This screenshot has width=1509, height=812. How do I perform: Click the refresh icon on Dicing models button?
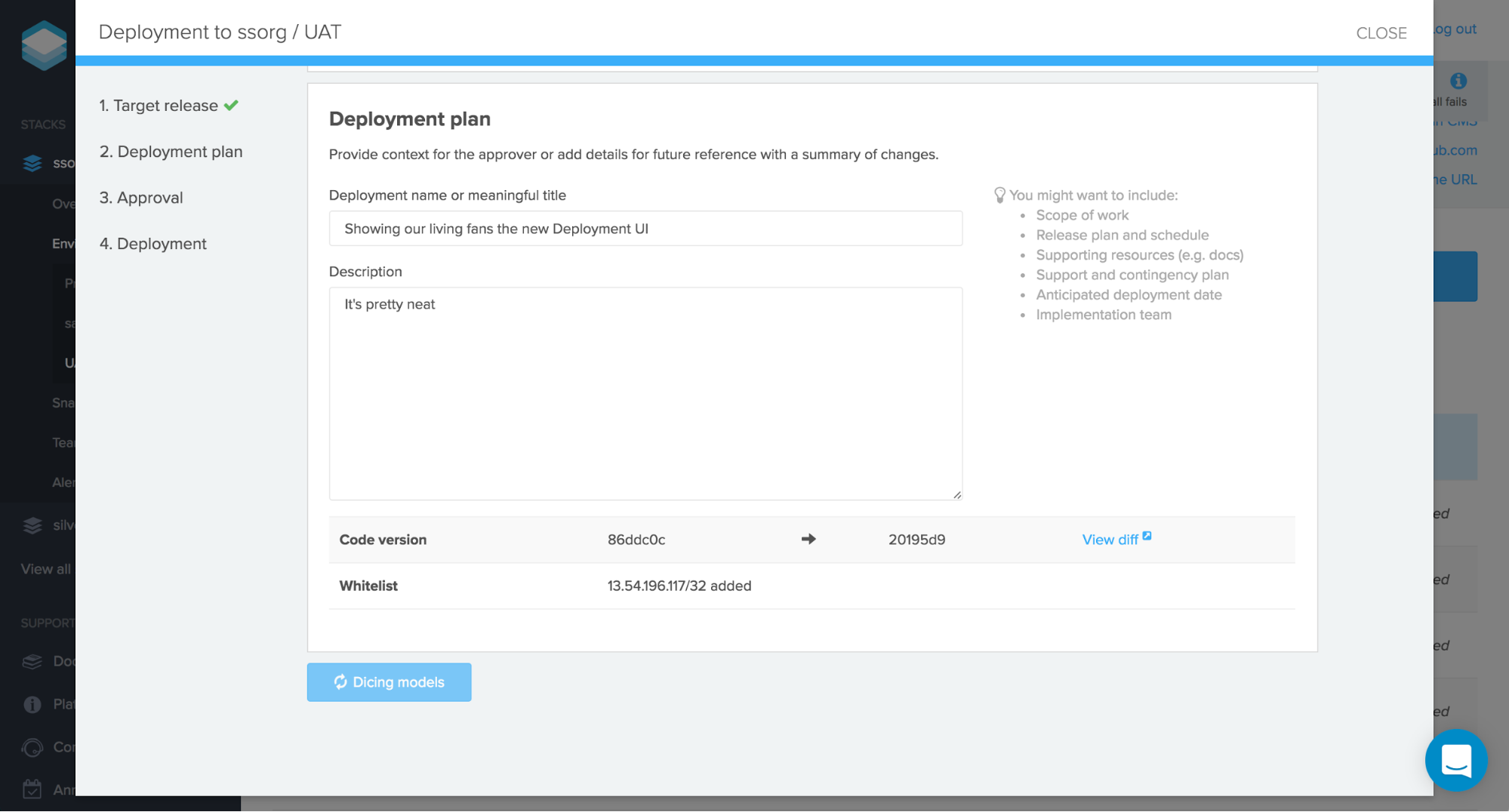click(x=340, y=682)
